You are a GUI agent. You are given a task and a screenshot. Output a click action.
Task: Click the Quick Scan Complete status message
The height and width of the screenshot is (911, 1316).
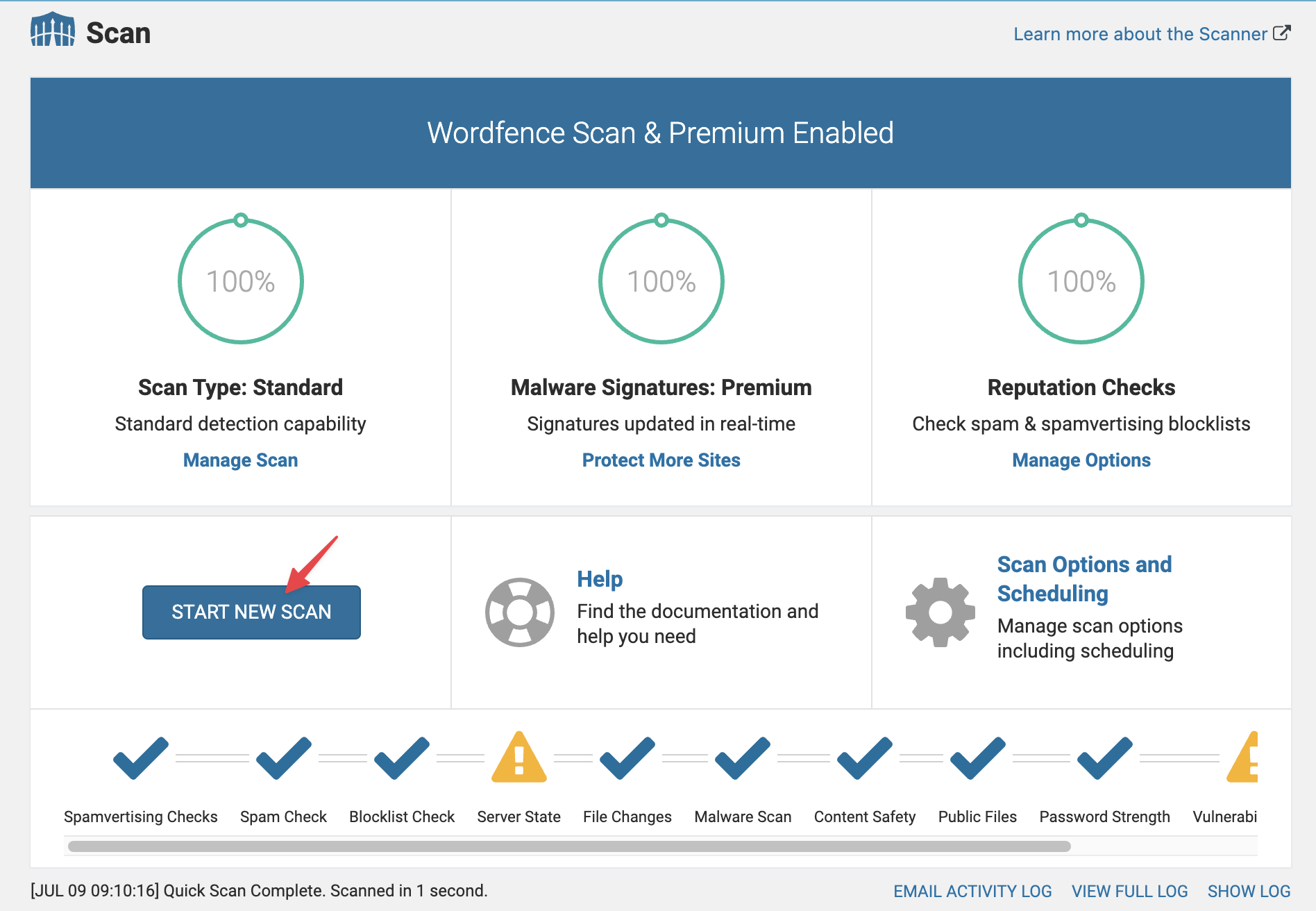(x=259, y=891)
